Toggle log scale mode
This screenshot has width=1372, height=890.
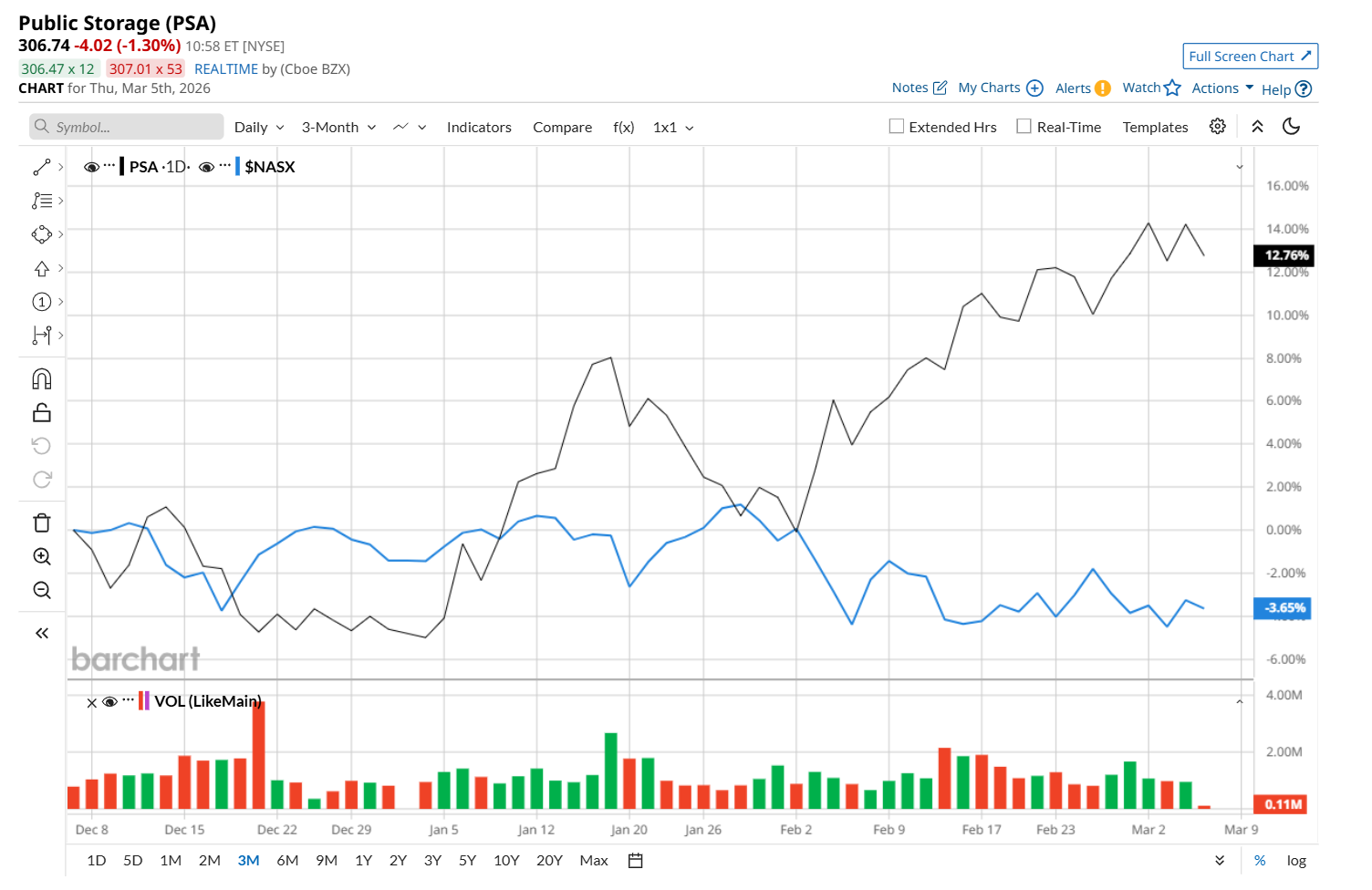pyautogui.click(x=1296, y=861)
